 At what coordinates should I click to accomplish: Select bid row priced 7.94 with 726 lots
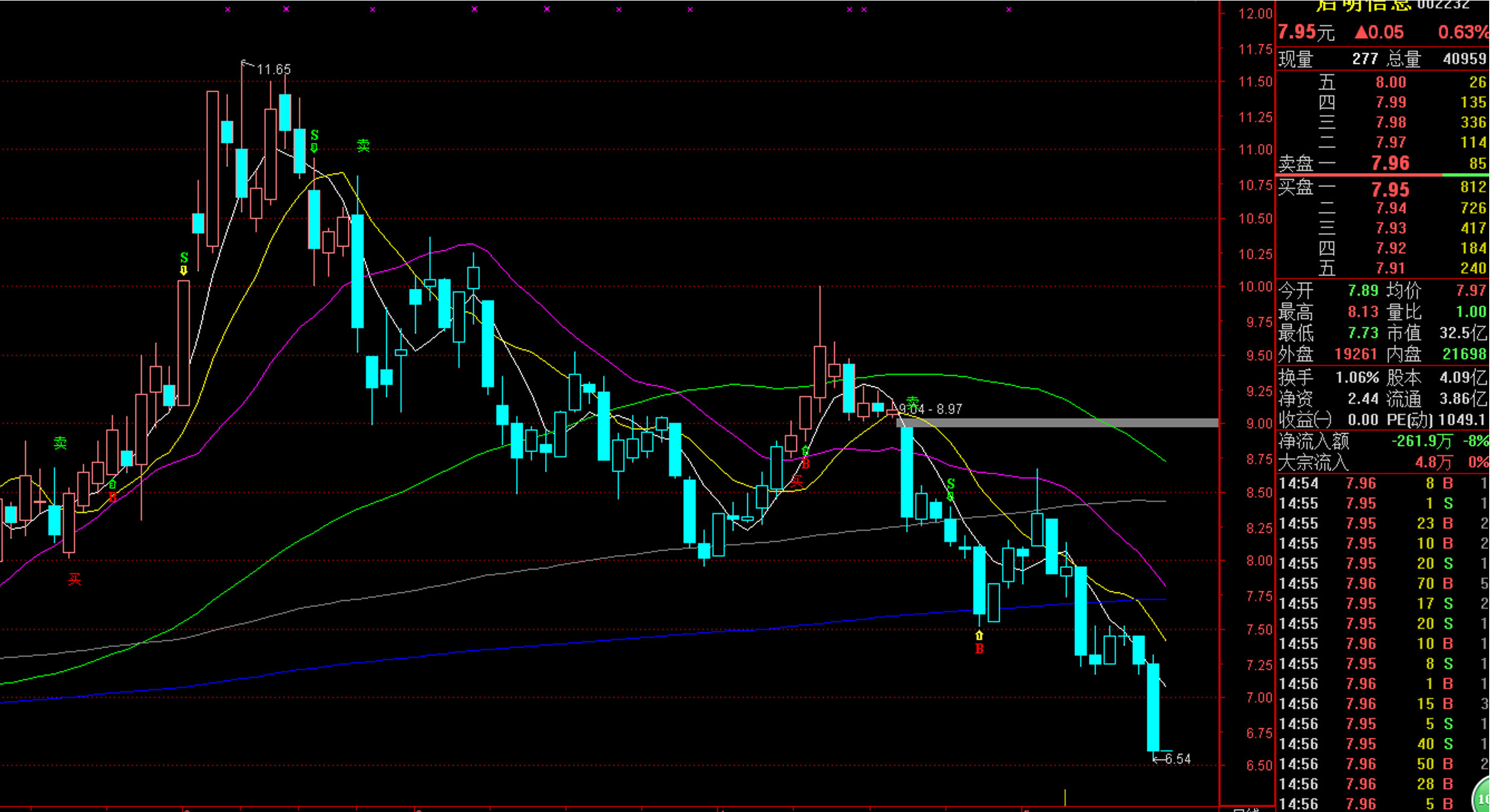(x=1383, y=209)
